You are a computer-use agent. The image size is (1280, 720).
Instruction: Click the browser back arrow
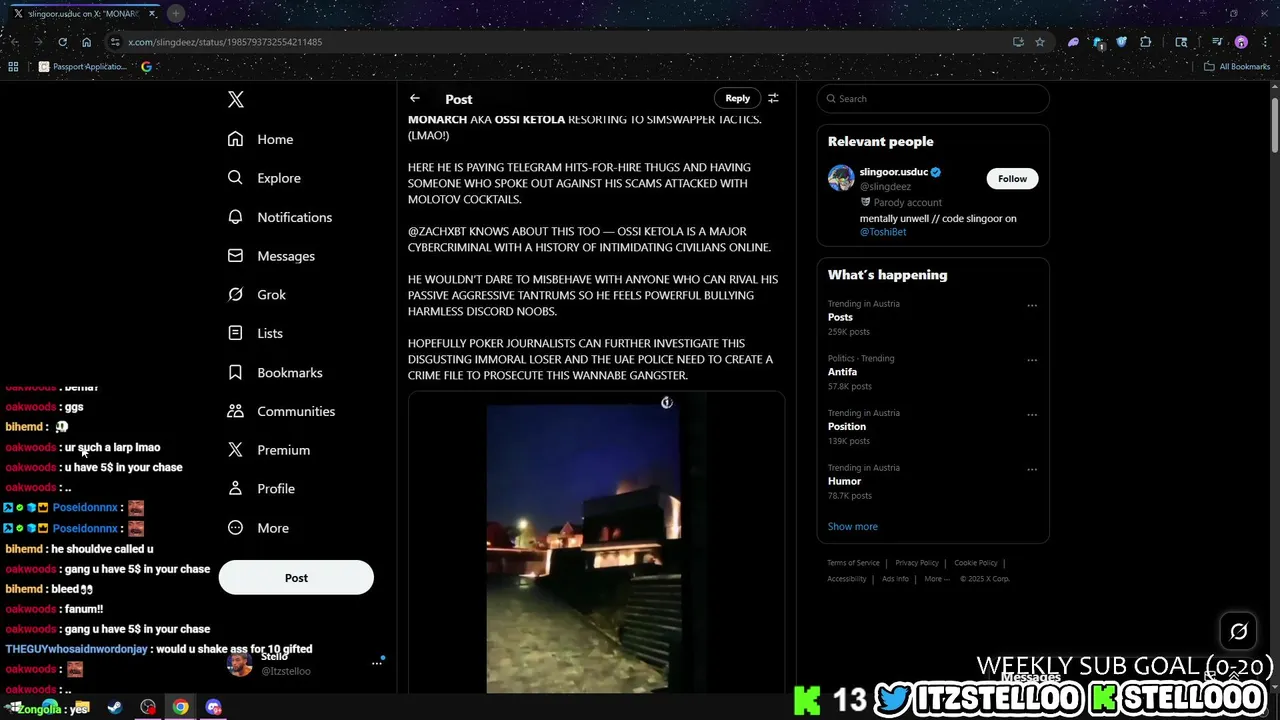[14, 42]
